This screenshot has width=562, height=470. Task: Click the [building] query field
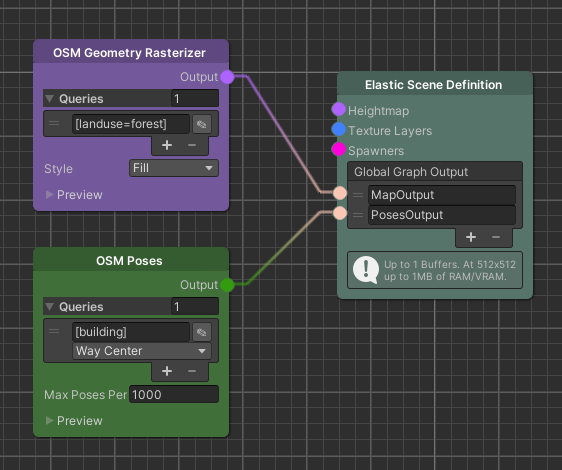pos(130,332)
